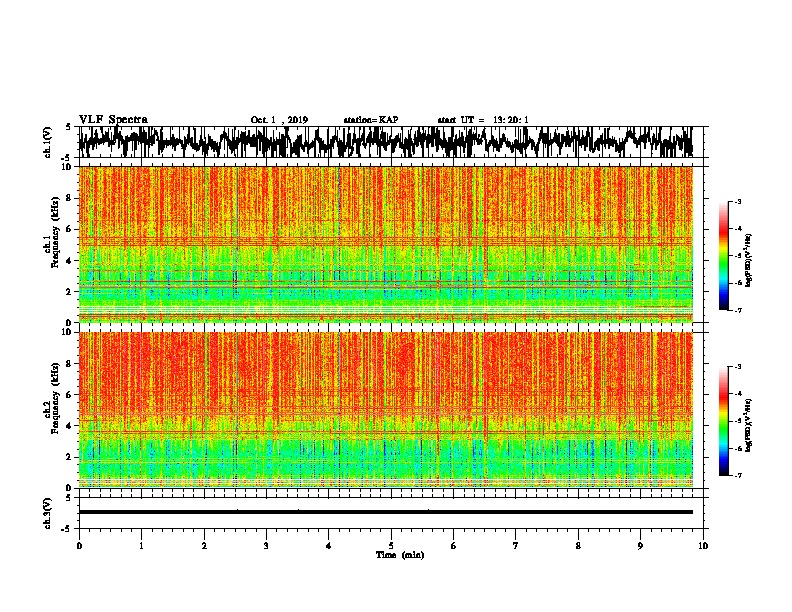This screenshot has height=612, width=792.
Task: Click the ch.2 colorbar label "log(PSD)(V²/Hz)"
Action: click(749, 425)
